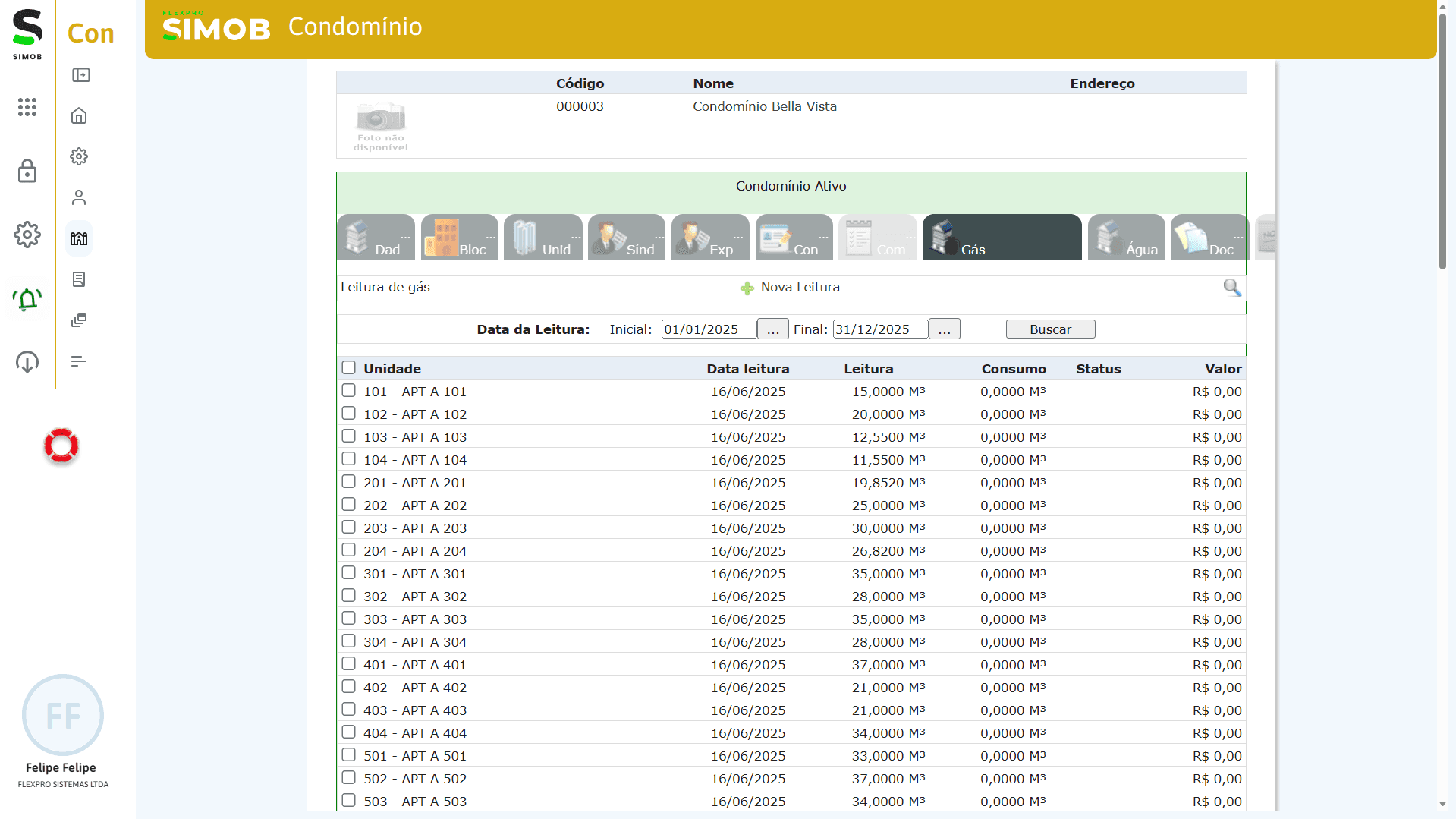Click the Inicial date input field
The width and height of the screenshot is (1456, 819).
coord(708,329)
